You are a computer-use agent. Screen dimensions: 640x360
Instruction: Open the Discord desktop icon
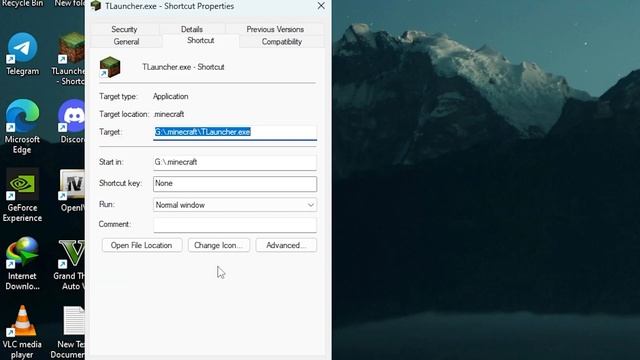pos(72,122)
